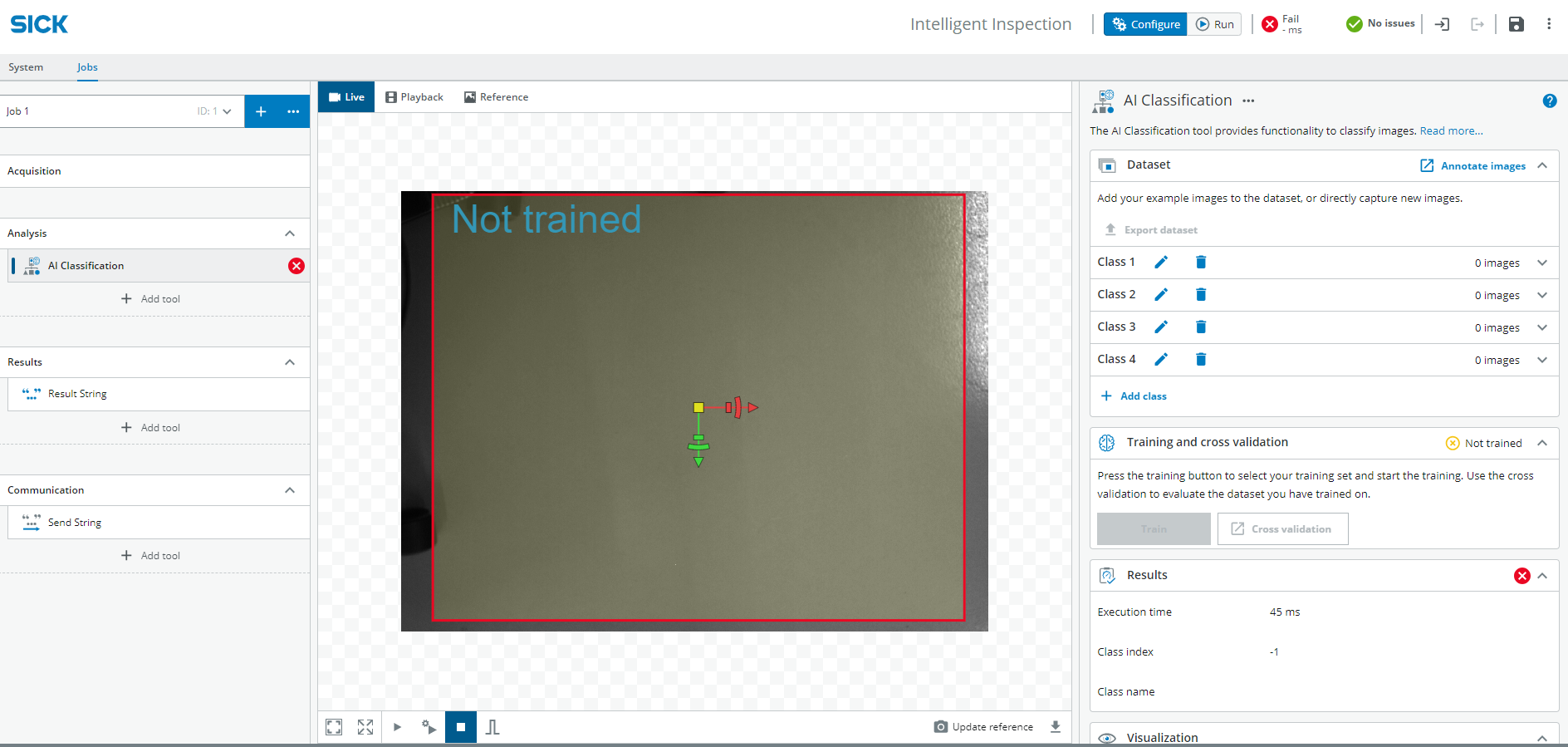Delete Class 3 with trash icon

tap(1201, 327)
